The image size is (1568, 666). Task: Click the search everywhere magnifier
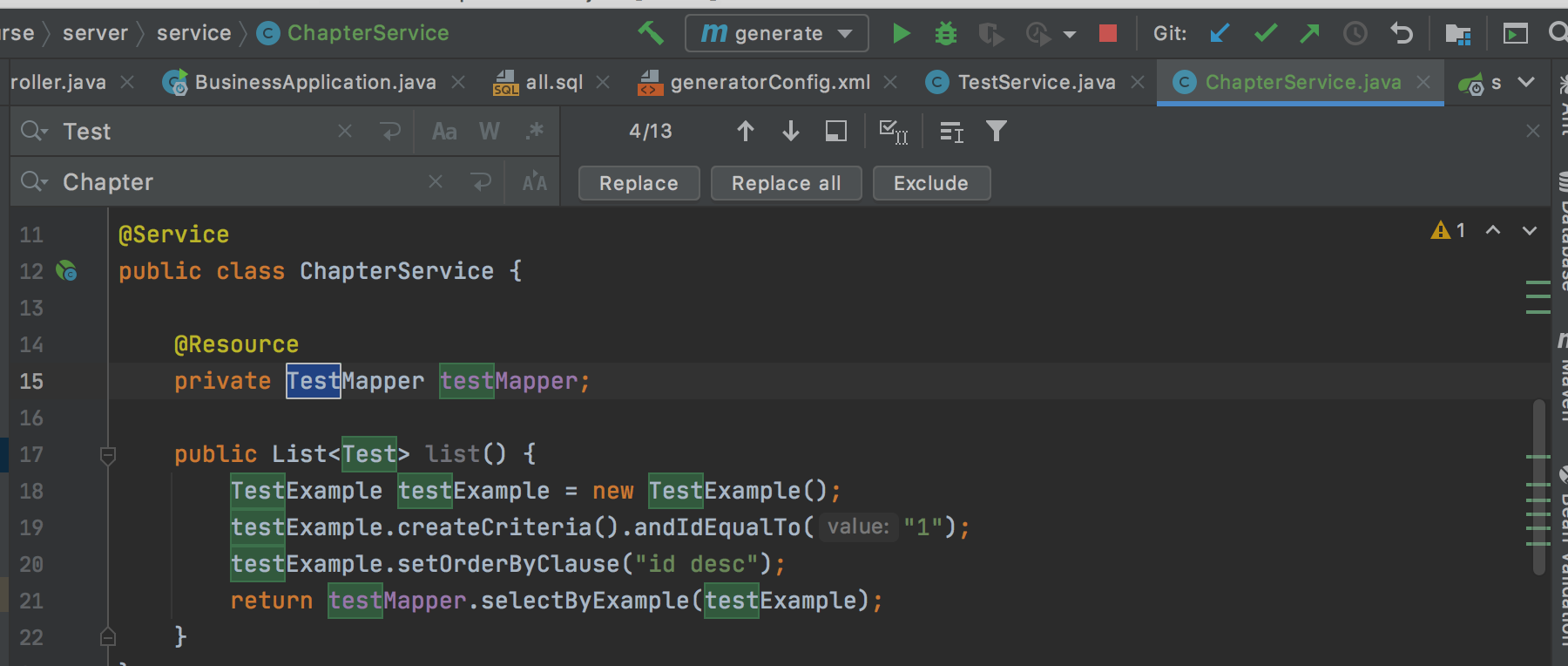[x=1558, y=33]
